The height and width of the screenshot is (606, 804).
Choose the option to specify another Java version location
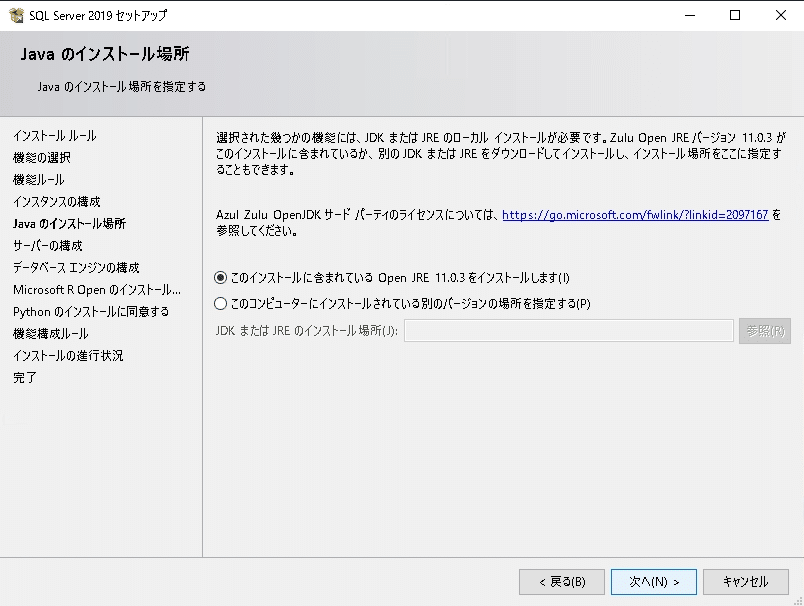(x=402, y=304)
